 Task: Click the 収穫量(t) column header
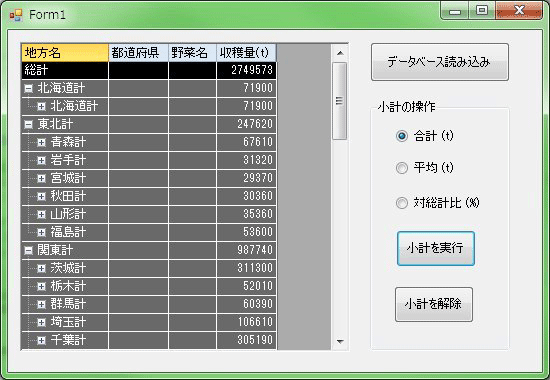pyautogui.click(x=247, y=53)
